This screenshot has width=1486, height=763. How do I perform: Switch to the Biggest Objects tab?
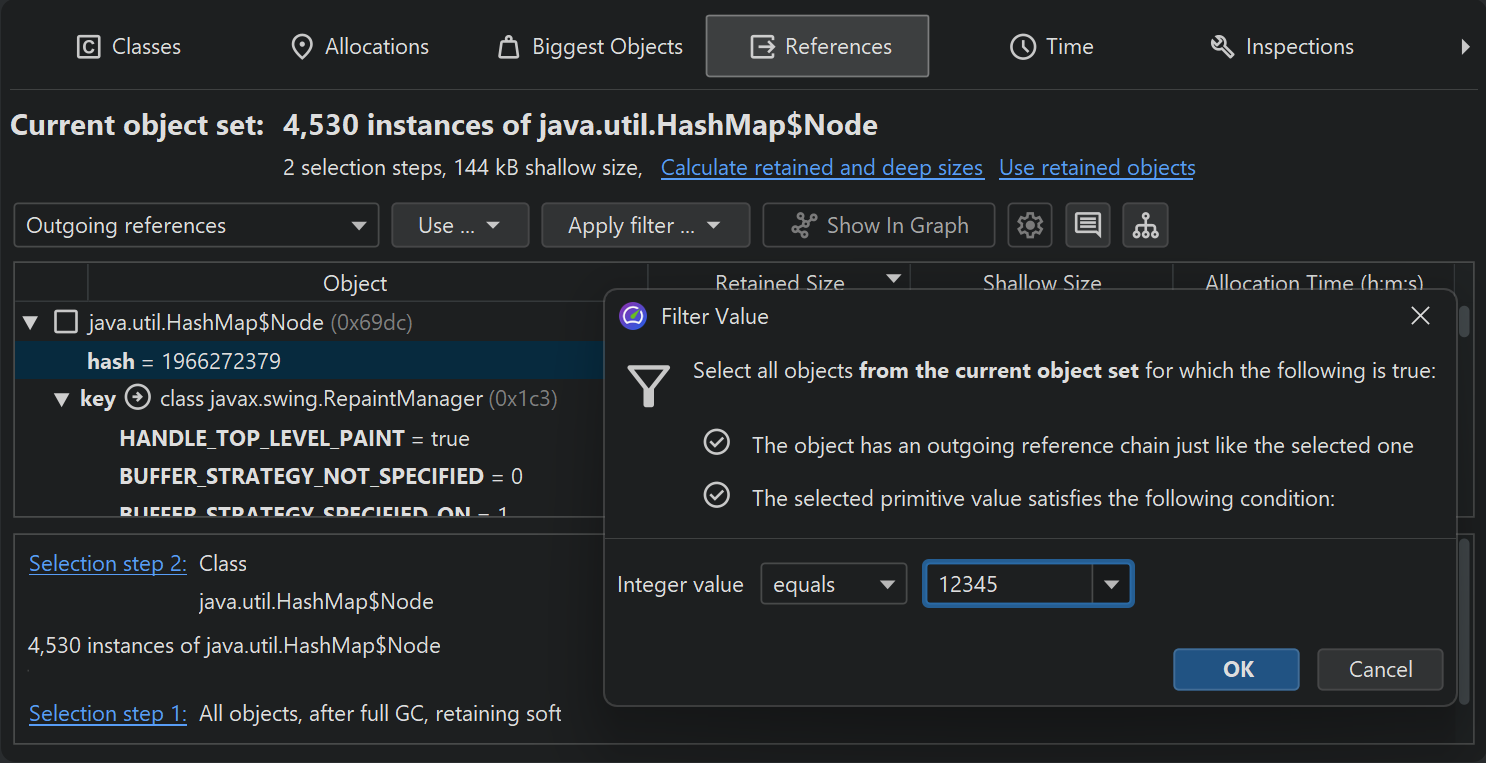pos(590,47)
